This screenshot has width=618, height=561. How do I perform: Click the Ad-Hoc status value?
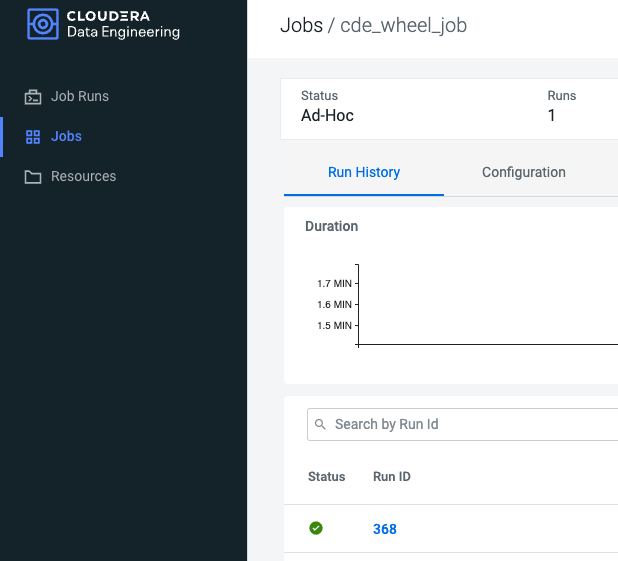(327, 115)
